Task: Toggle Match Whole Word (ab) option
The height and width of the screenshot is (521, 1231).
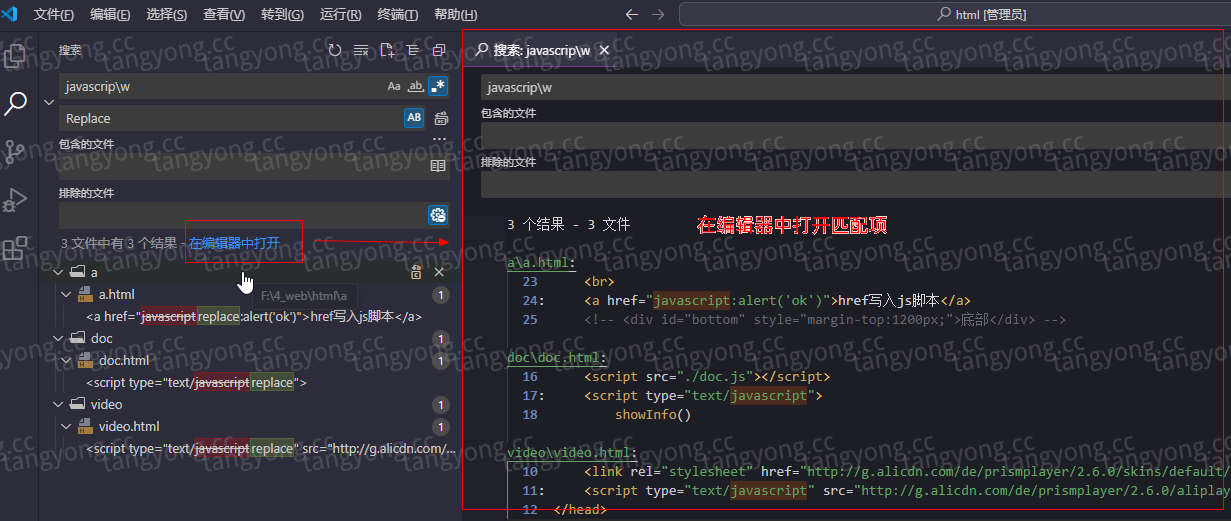Action: pos(416,87)
